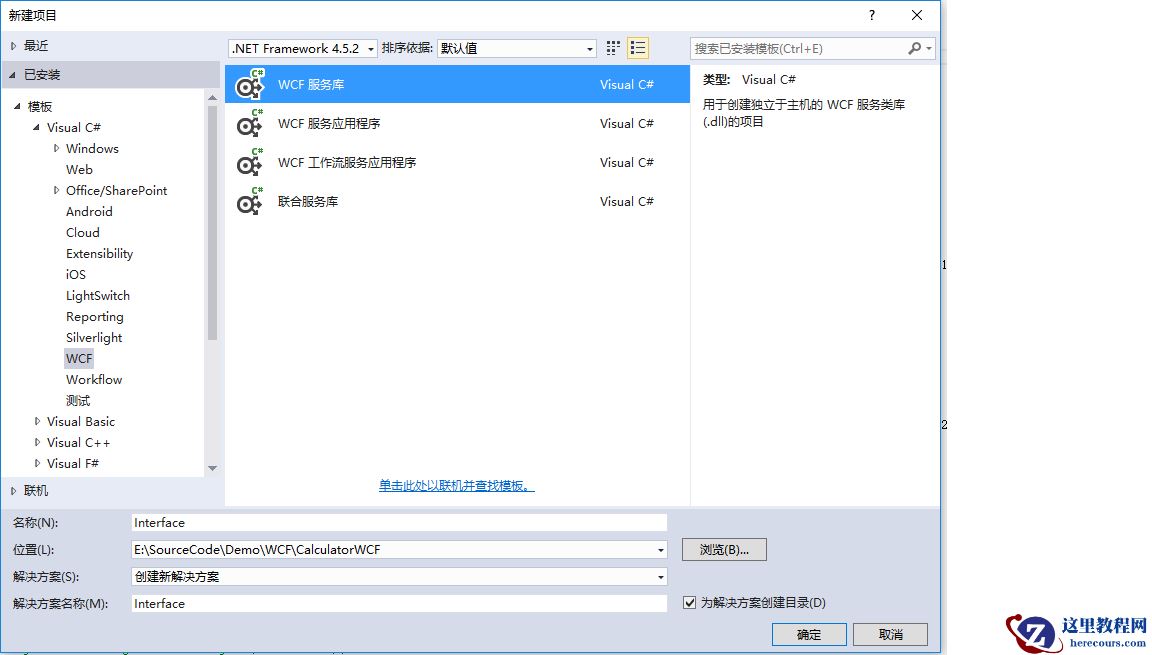This screenshot has height=655, width=1152.
Task: Expand the 联机 section
Action: pyautogui.click(x=13, y=491)
